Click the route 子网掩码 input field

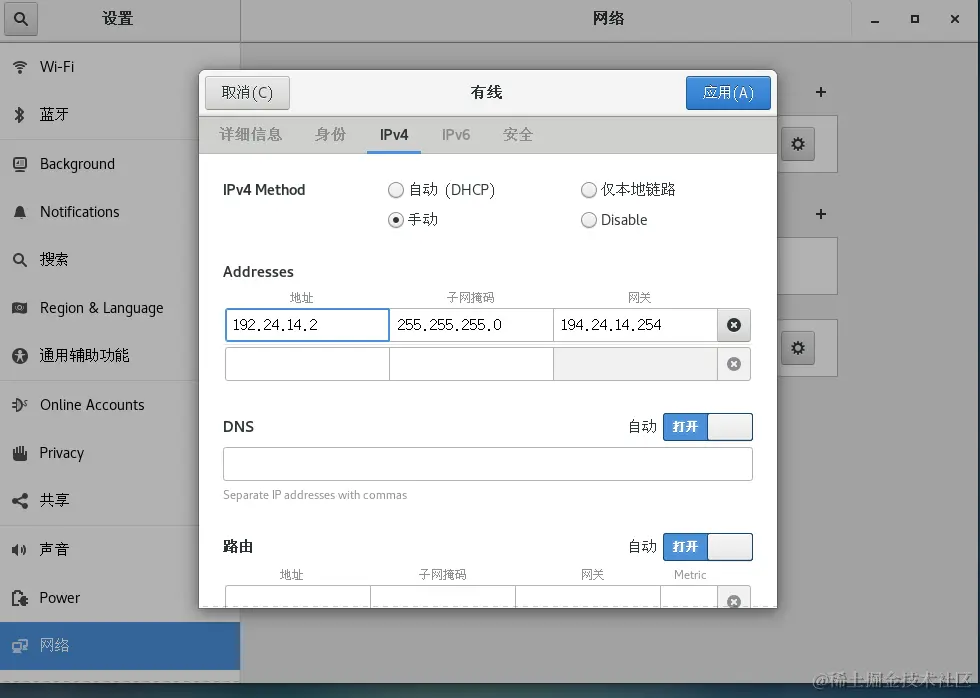(442, 597)
